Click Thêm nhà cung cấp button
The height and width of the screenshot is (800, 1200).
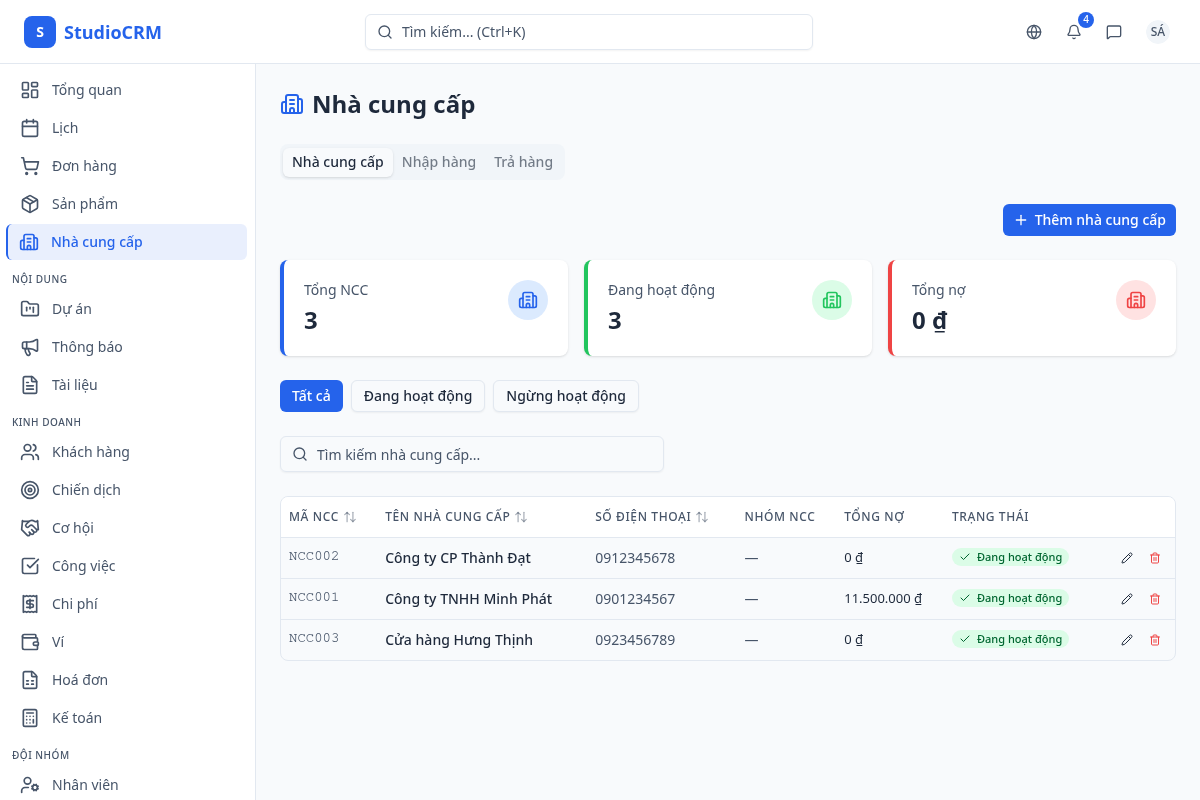point(1089,220)
